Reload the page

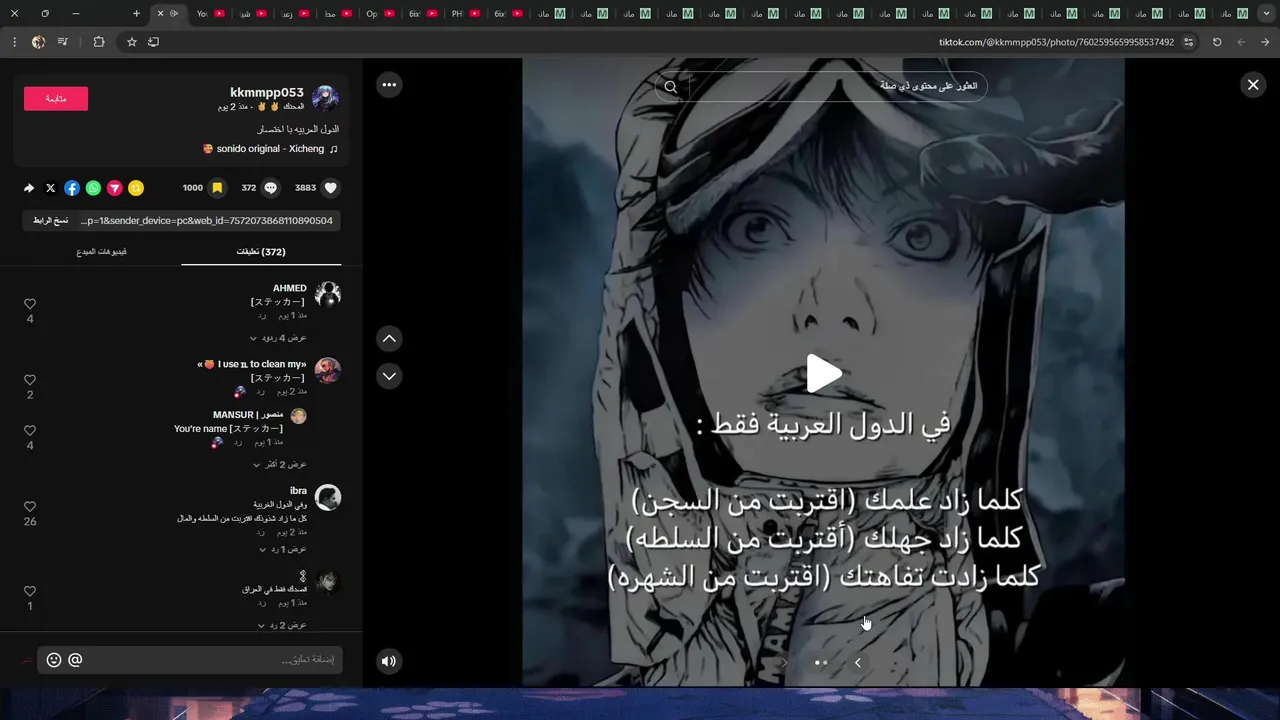1217,42
